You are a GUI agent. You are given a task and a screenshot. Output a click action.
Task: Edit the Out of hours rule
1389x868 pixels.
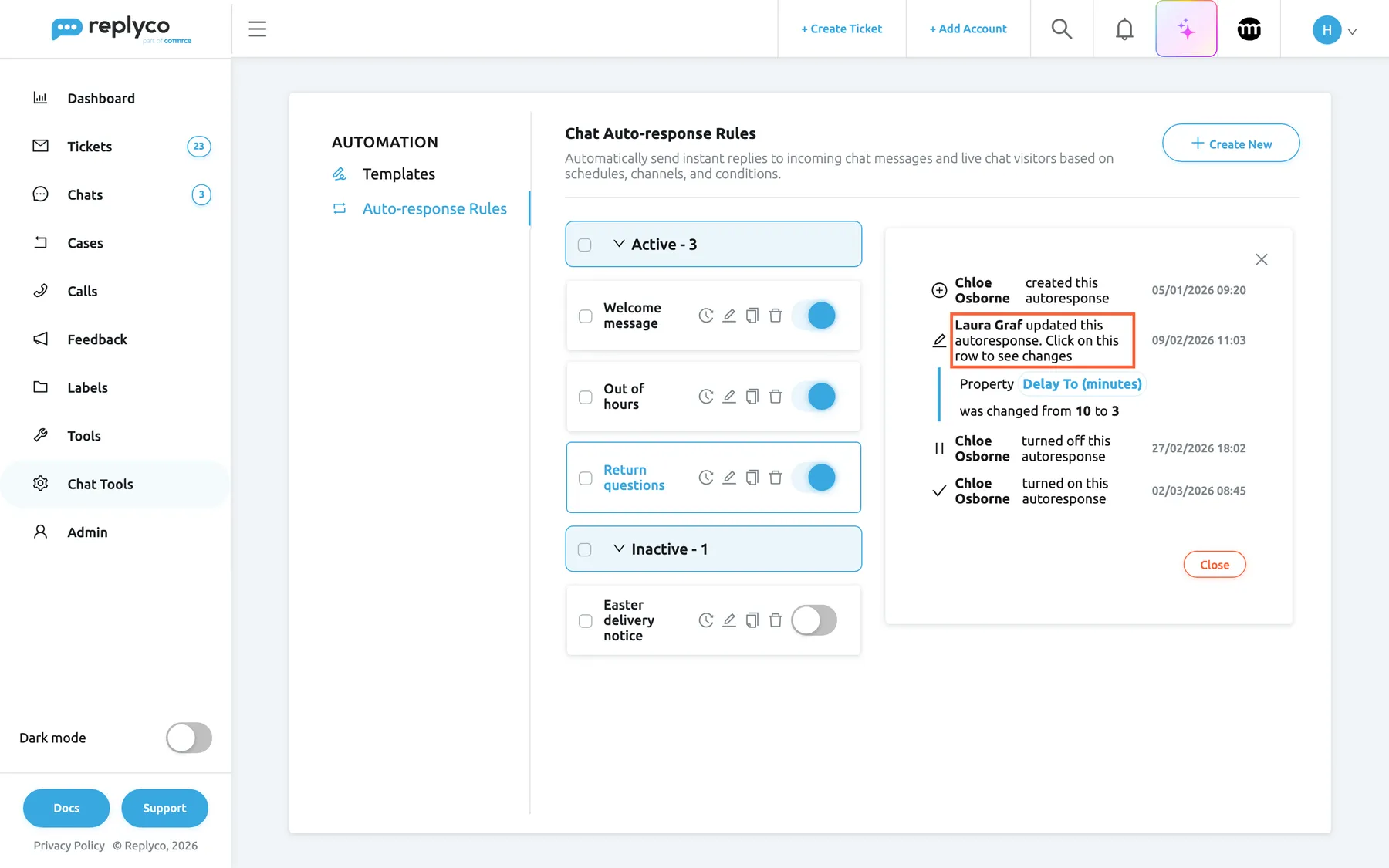click(729, 397)
